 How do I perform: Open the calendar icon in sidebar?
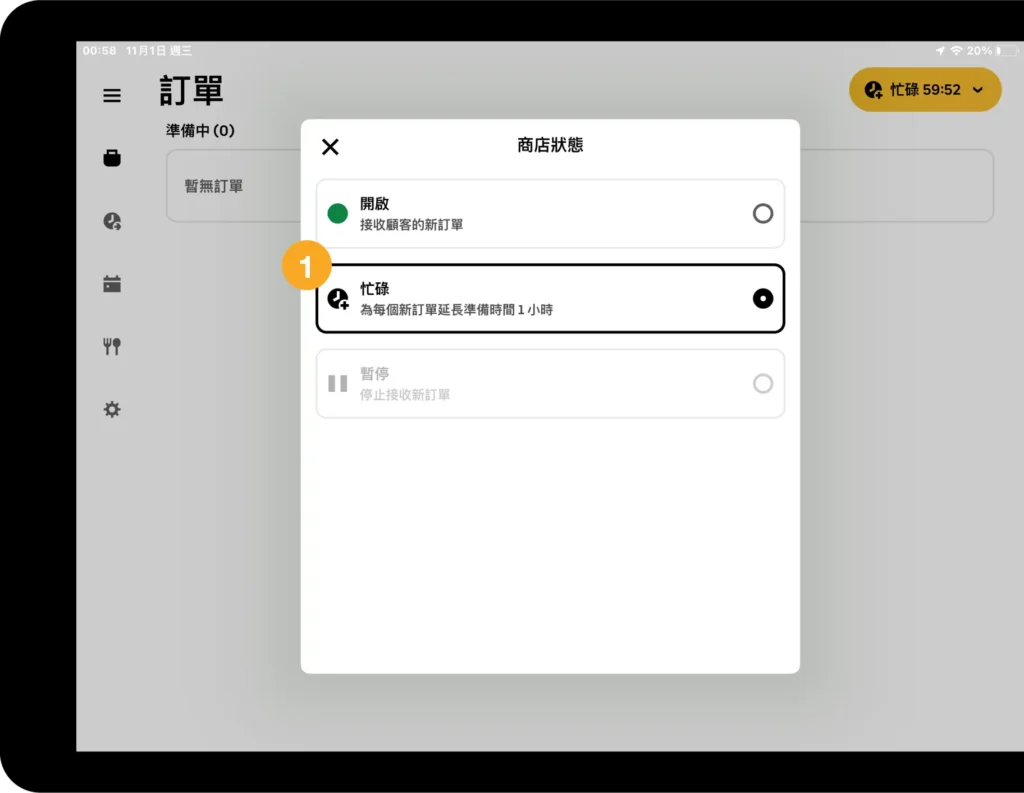pyautogui.click(x=112, y=284)
